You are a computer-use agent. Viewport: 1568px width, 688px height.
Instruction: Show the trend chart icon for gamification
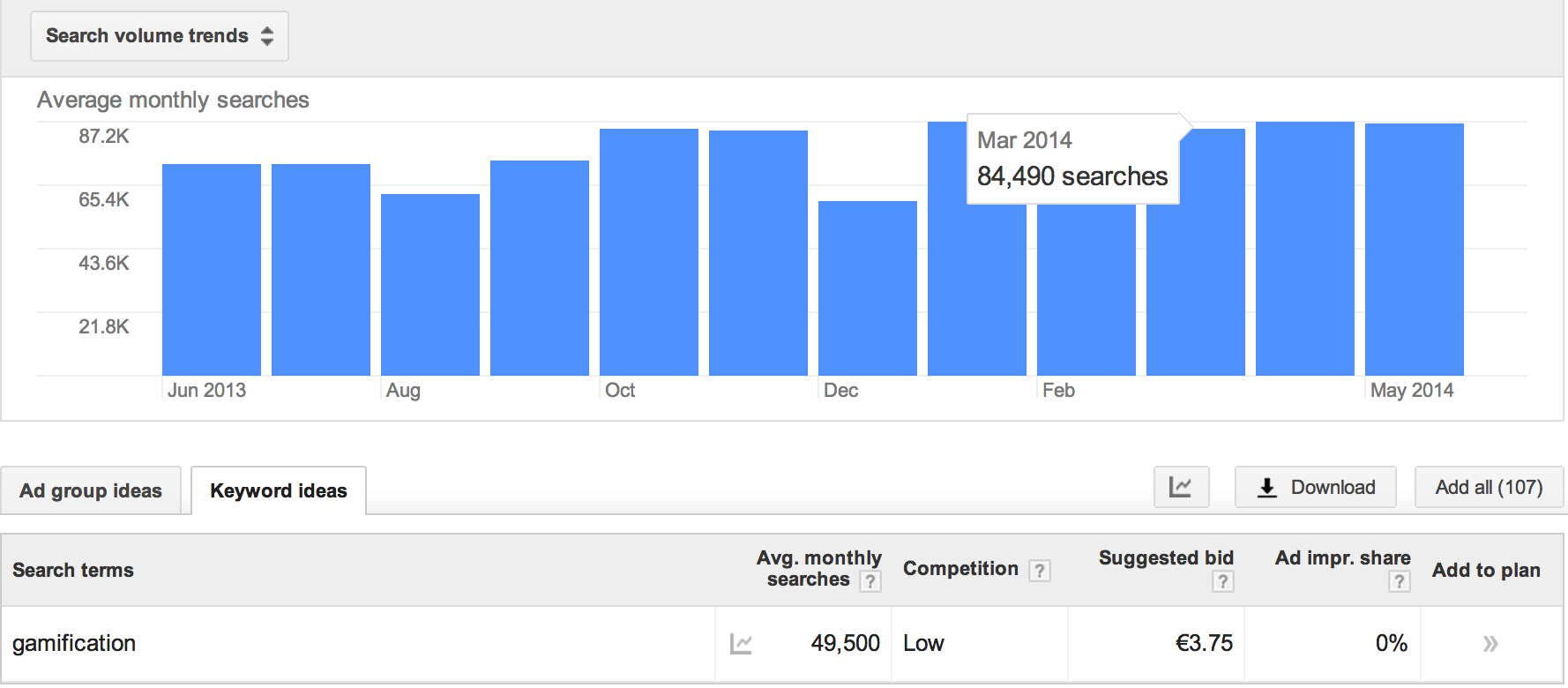(x=741, y=644)
